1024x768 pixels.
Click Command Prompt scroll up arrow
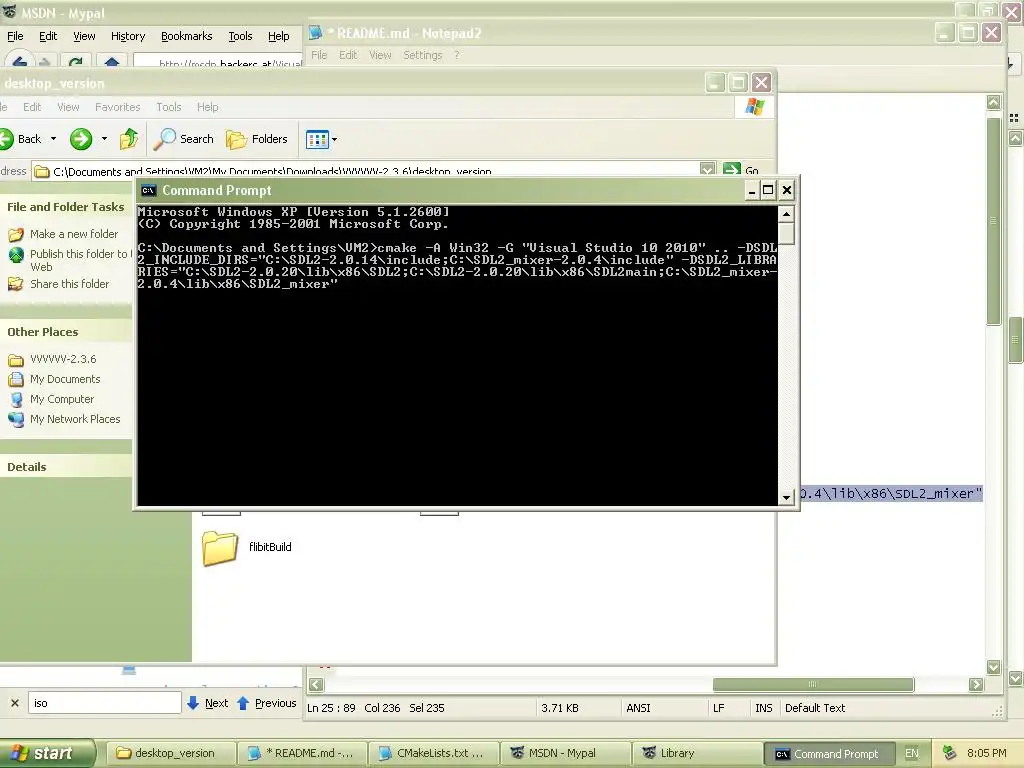click(x=786, y=214)
